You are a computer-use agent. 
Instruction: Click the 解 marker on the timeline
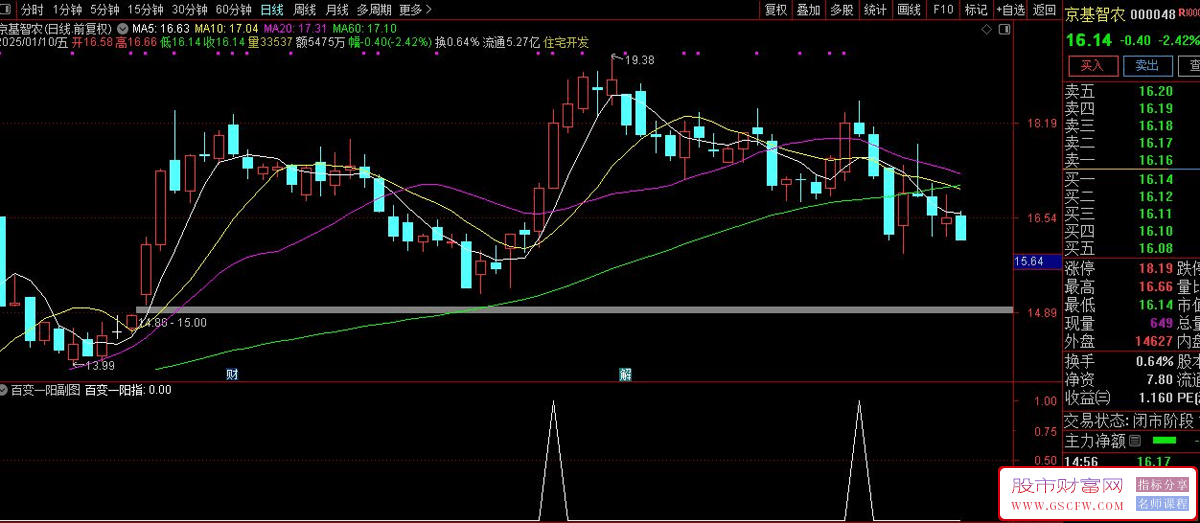626,375
